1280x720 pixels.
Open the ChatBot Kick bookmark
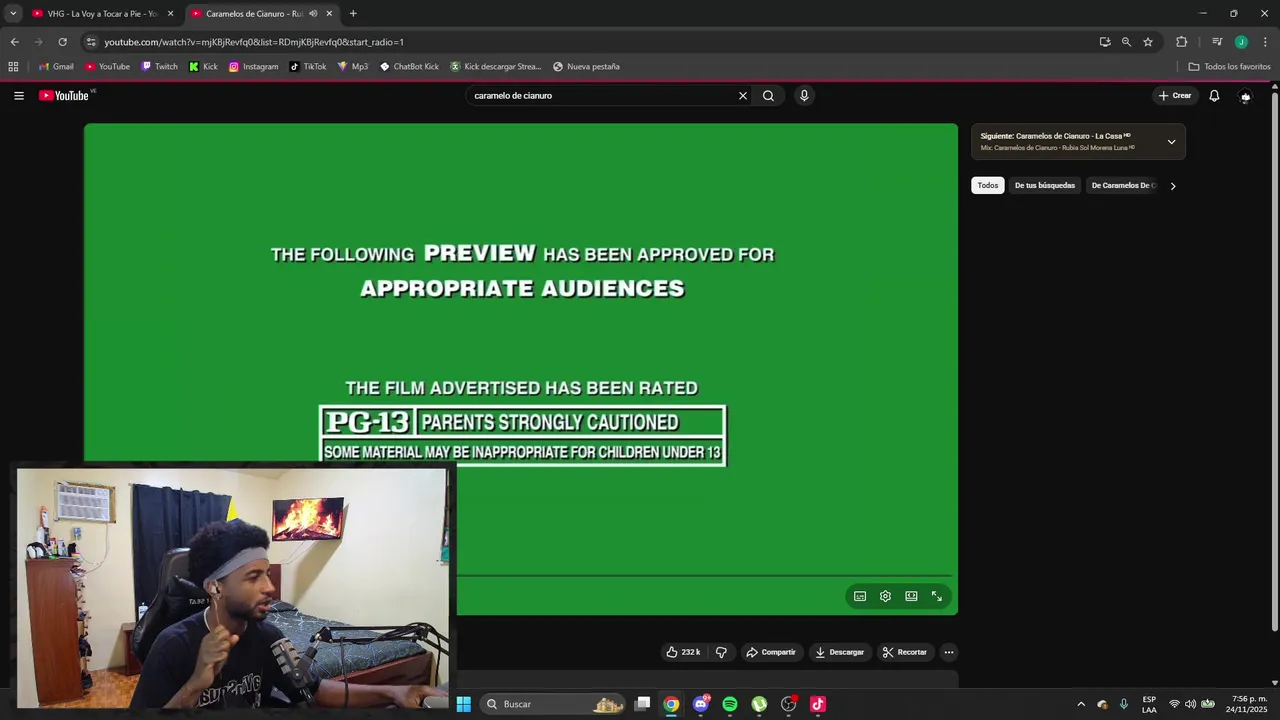pyautogui.click(x=409, y=67)
